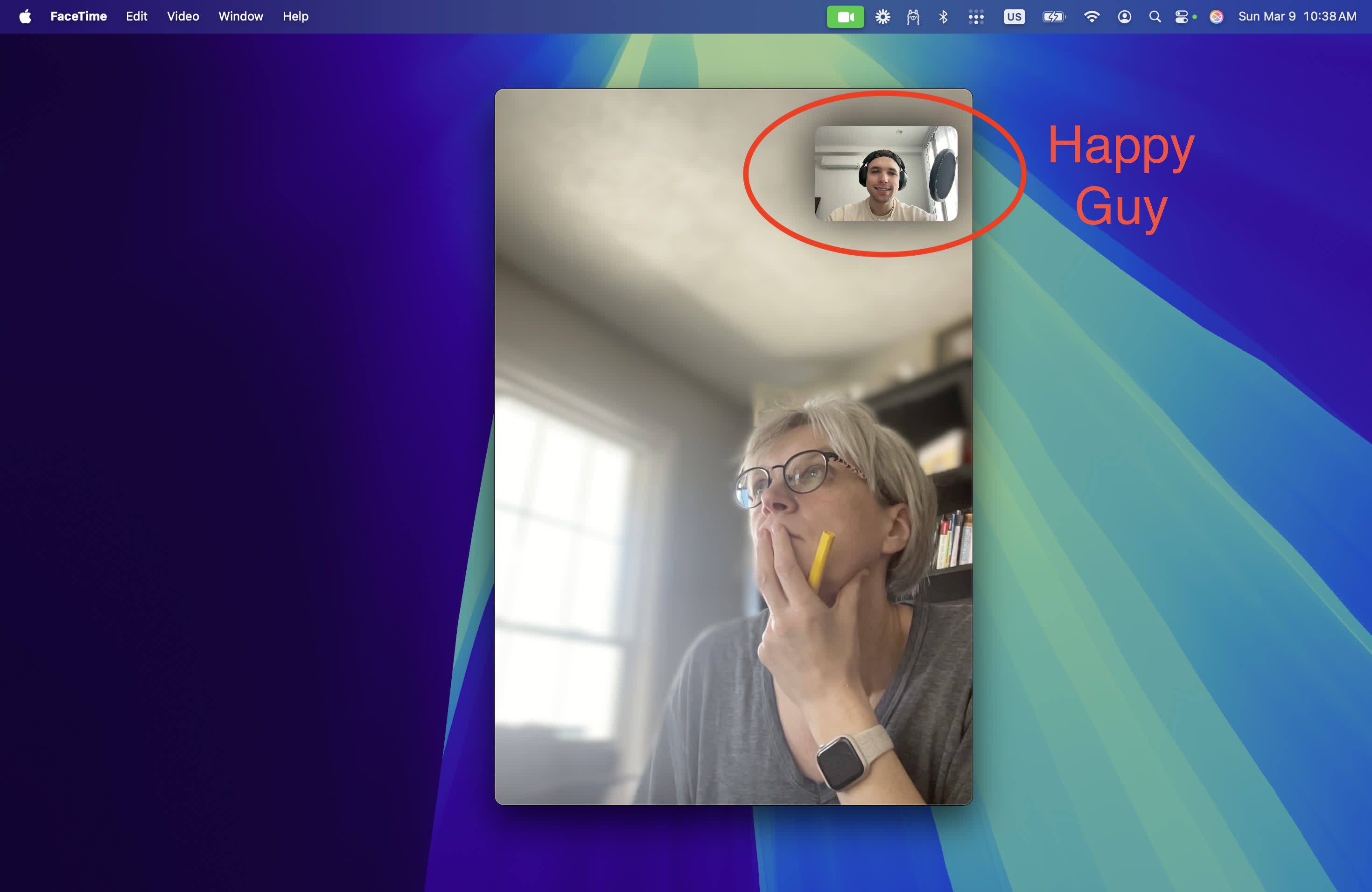This screenshot has width=1372, height=892.
Task: Open the Ollama llama menu bar icon
Action: [912, 17]
